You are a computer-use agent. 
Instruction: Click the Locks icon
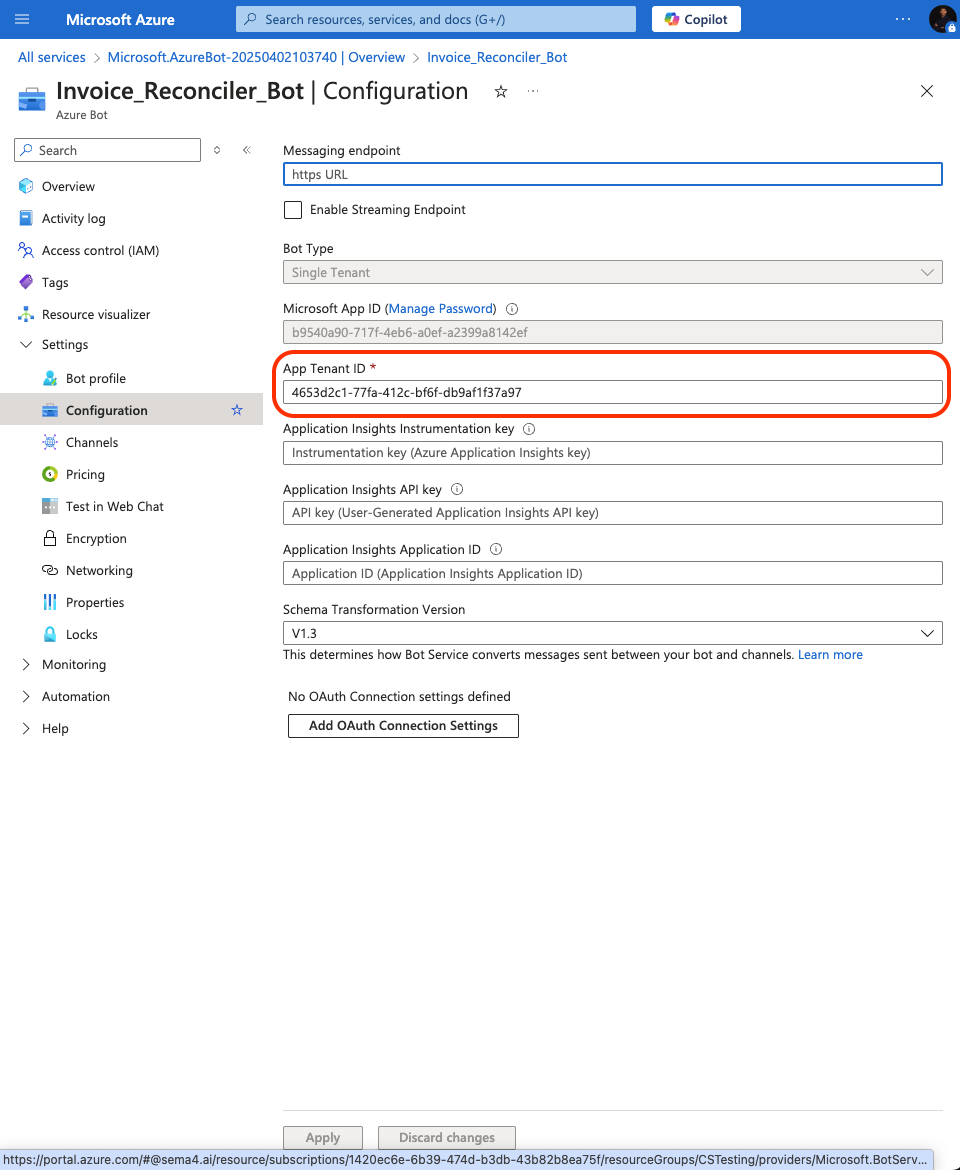point(50,635)
